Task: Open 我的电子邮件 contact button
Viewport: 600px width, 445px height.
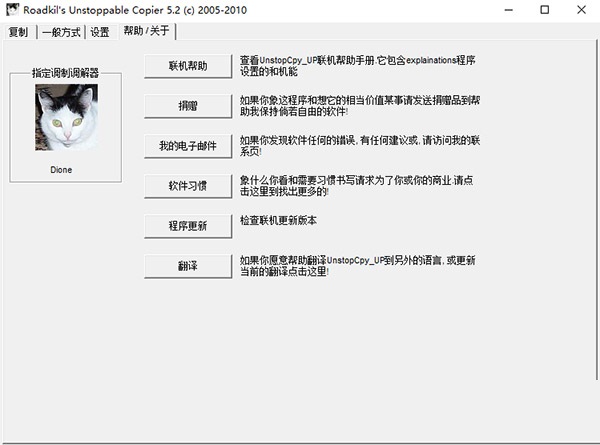Action: pos(188,146)
